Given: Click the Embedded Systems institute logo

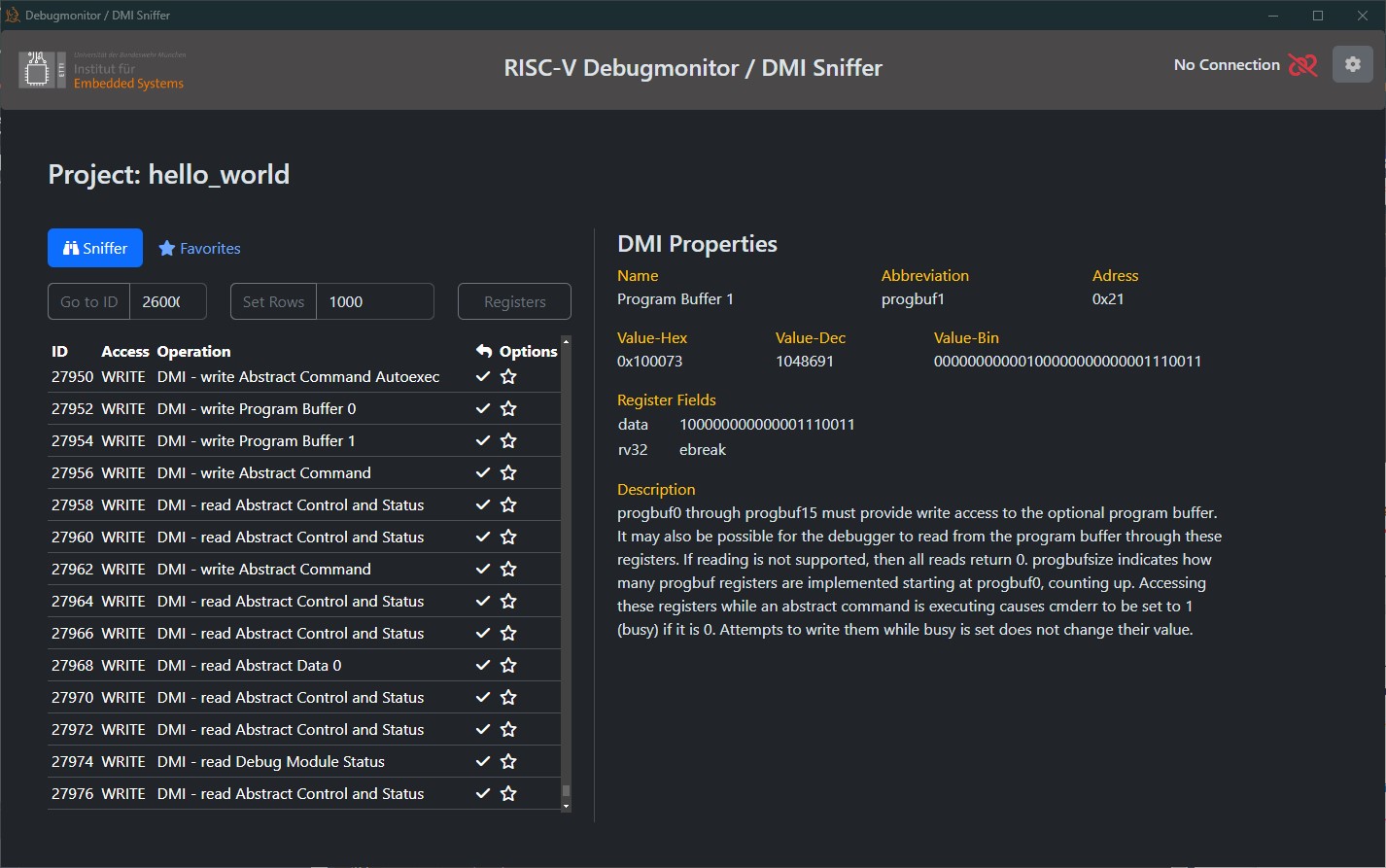Looking at the screenshot, I should click(102, 70).
